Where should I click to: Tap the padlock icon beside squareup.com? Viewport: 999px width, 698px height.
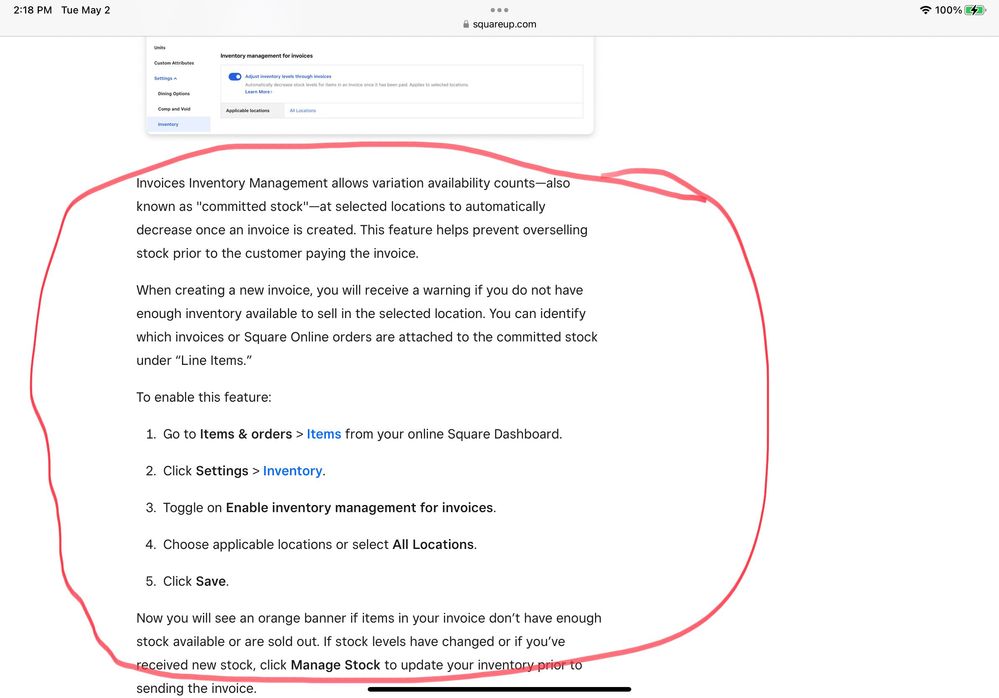point(466,24)
